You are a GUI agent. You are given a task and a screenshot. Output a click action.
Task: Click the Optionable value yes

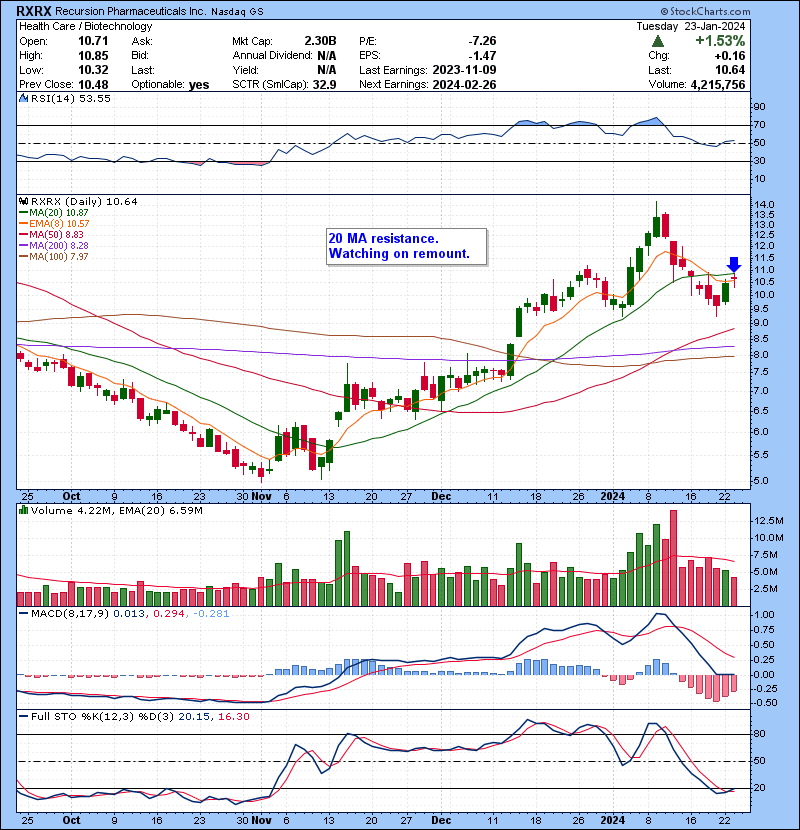tap(199, 85)
